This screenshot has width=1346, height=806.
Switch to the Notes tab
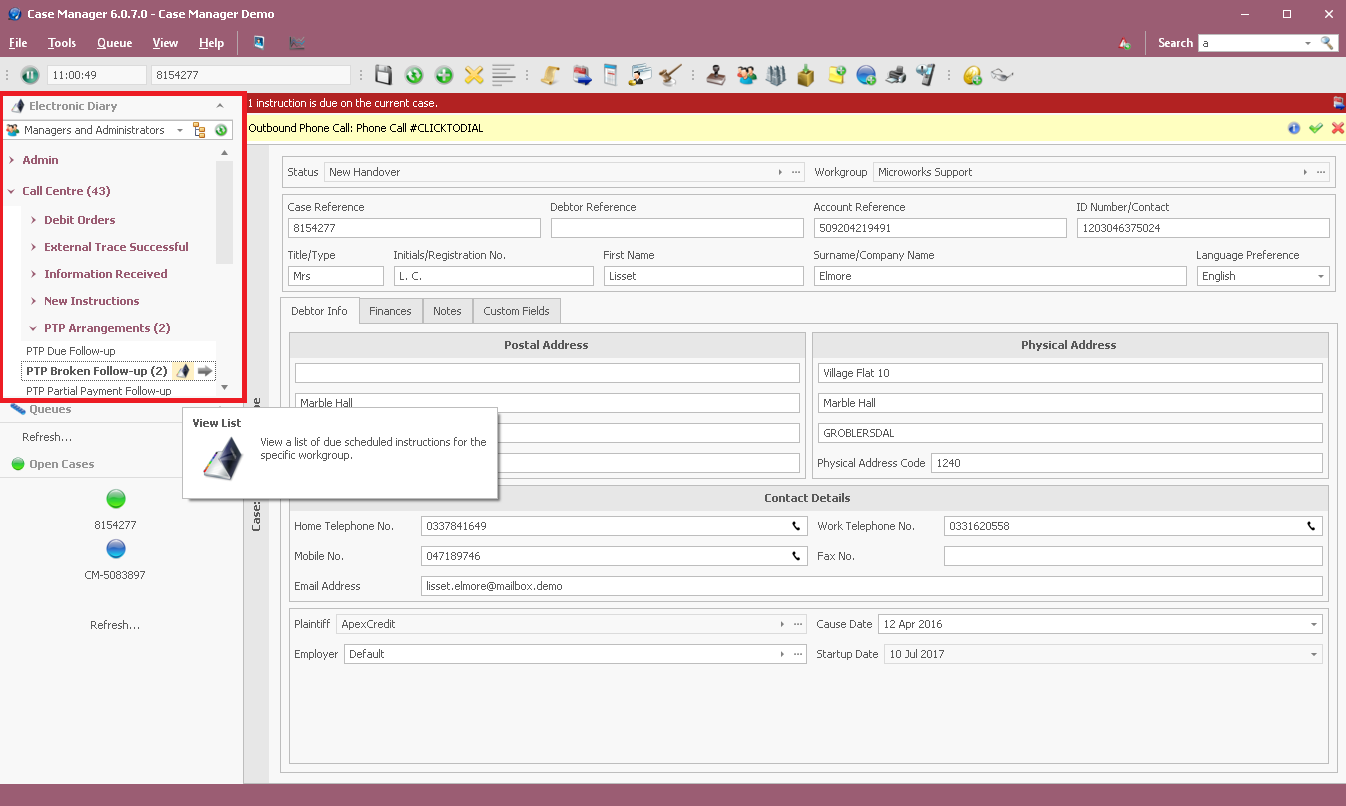(447, 311)
